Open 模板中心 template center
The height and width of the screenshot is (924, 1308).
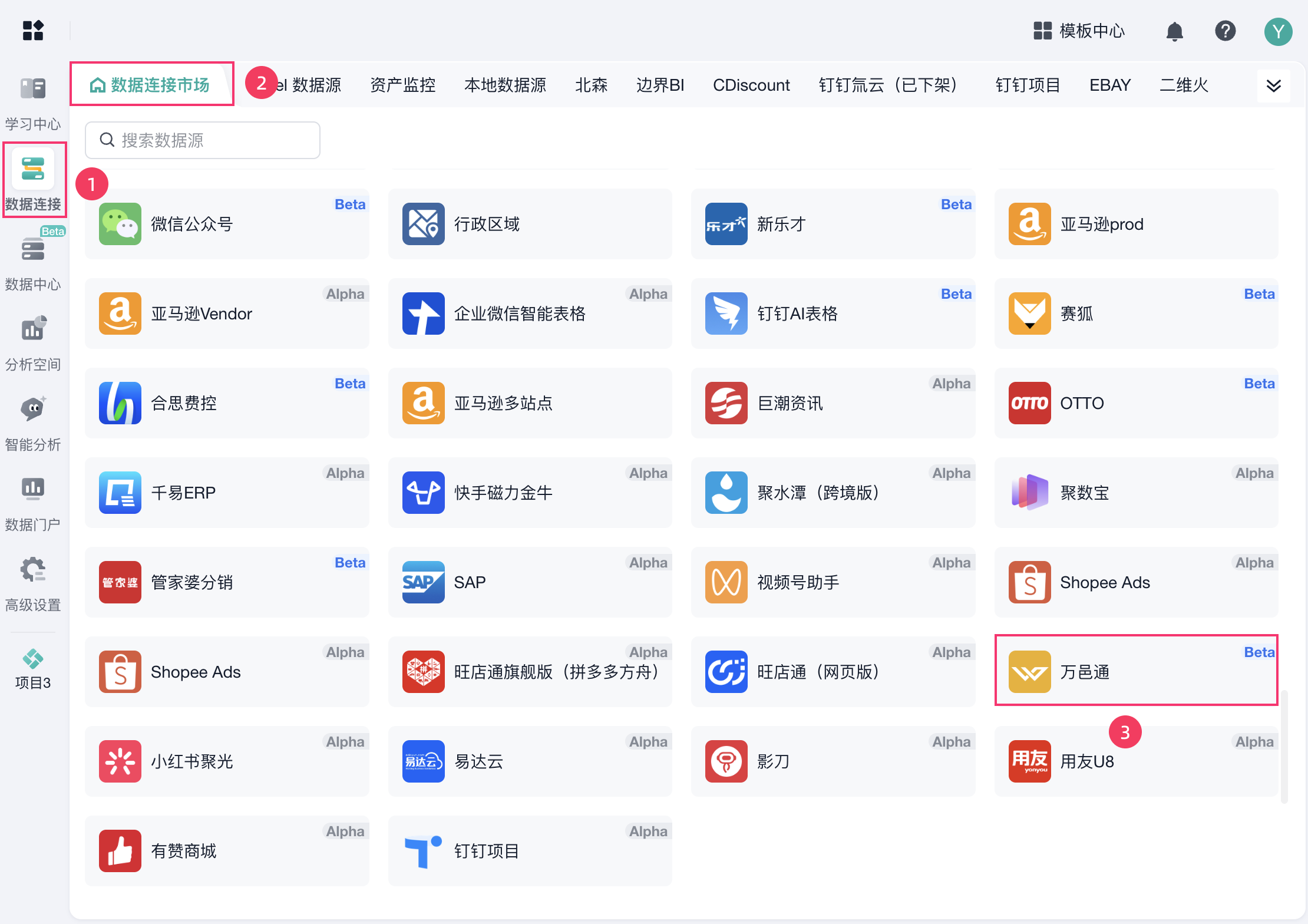1079,31
